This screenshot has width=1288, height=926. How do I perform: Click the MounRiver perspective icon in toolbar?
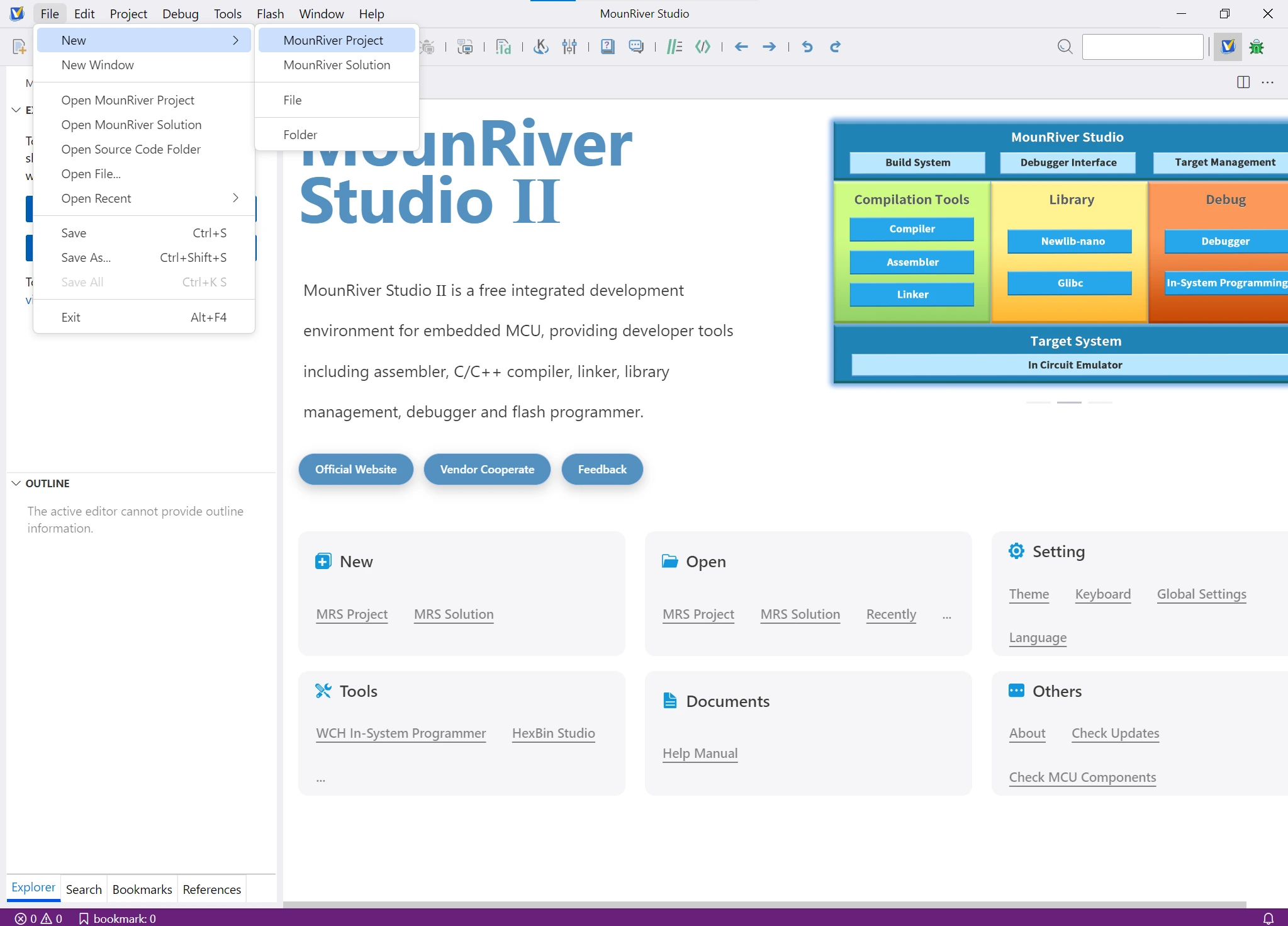click(1228, 47)
